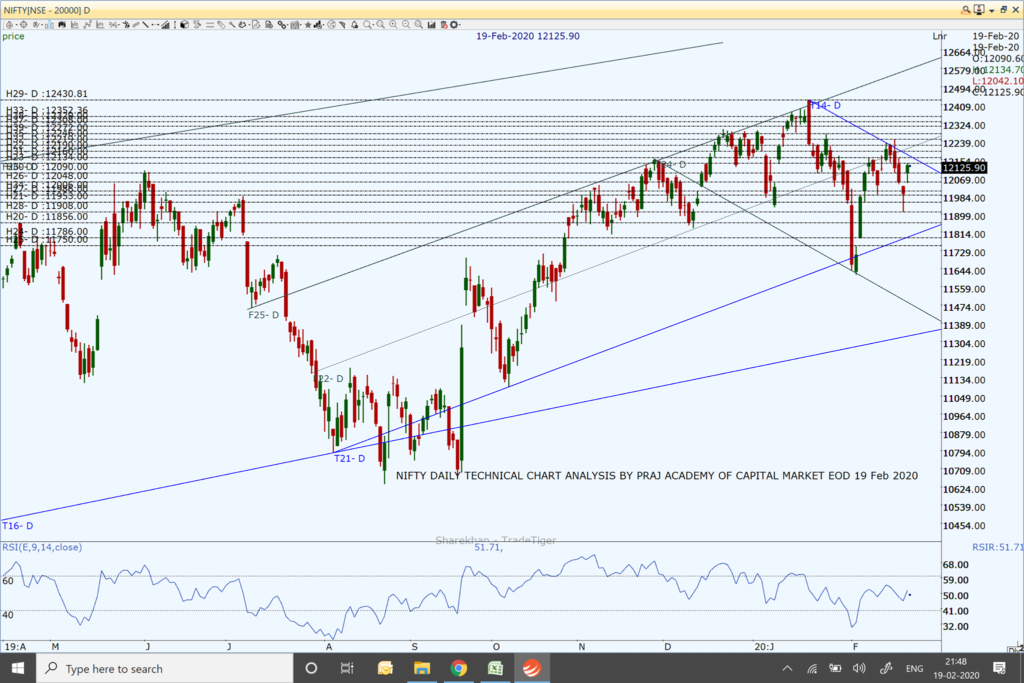Viewport: 1024px width, 683px height.
Task: Click the star favorites icon
Action: (x=308, y=25)
